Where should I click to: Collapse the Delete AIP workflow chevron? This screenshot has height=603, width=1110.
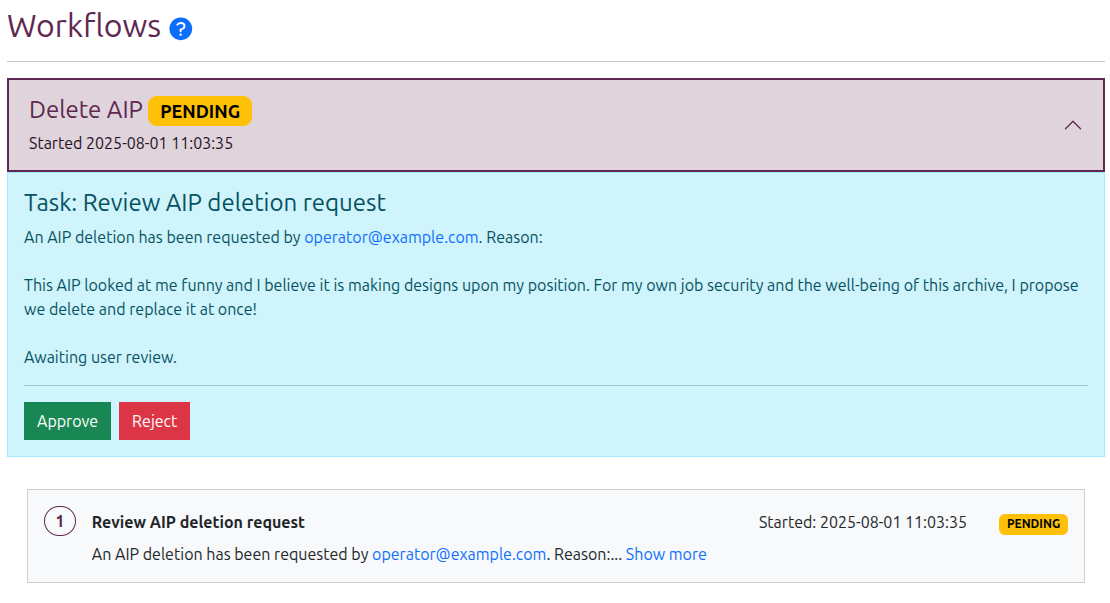(1072, 125)
